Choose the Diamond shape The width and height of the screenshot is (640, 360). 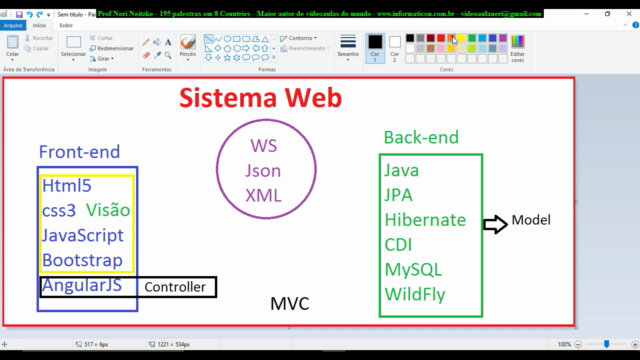pyautogui.click(x=218, y=48)
